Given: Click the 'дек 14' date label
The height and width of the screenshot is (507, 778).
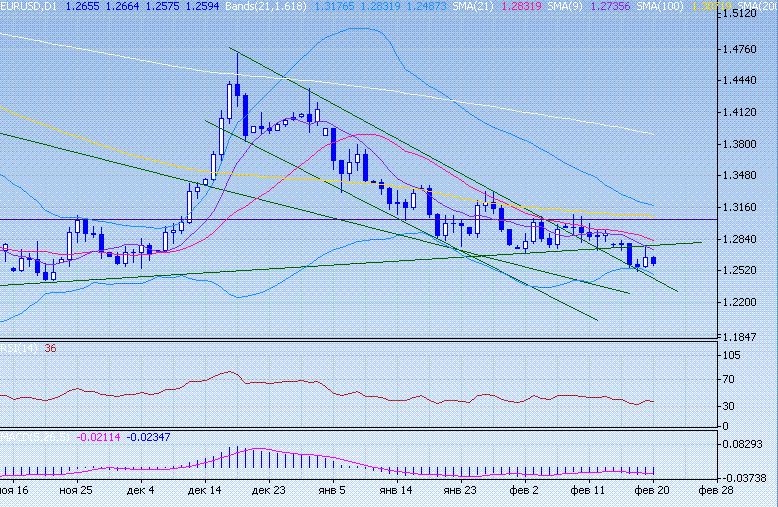Looking at the screenshot, I should (x=203, y=492).
